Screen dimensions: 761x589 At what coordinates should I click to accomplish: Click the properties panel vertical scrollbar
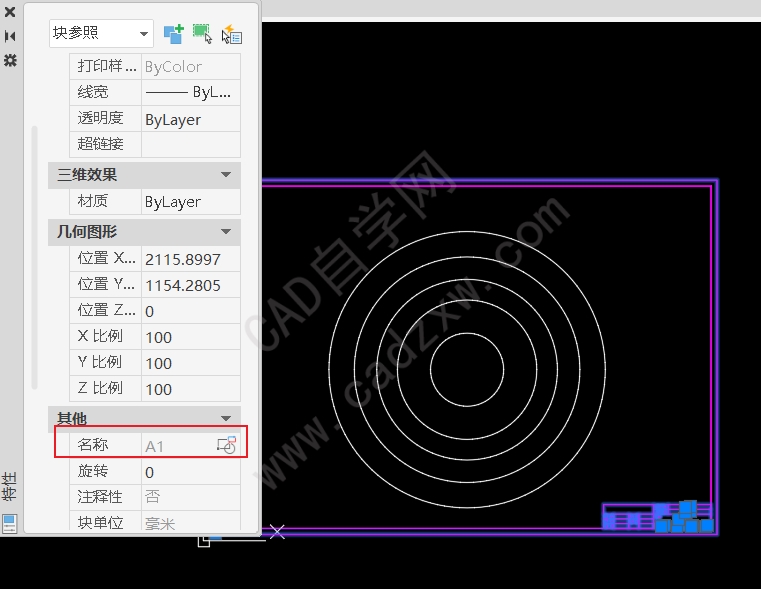tap(34, 257)
